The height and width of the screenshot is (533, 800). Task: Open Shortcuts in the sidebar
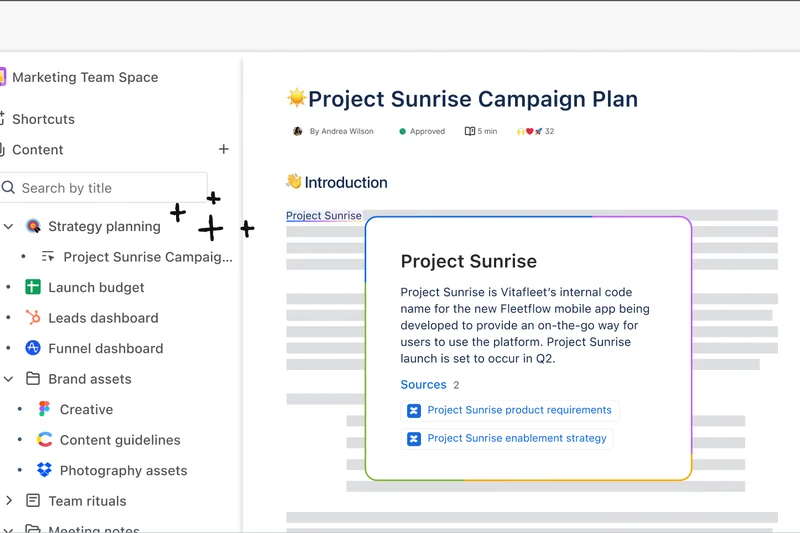tap(43, 119)
